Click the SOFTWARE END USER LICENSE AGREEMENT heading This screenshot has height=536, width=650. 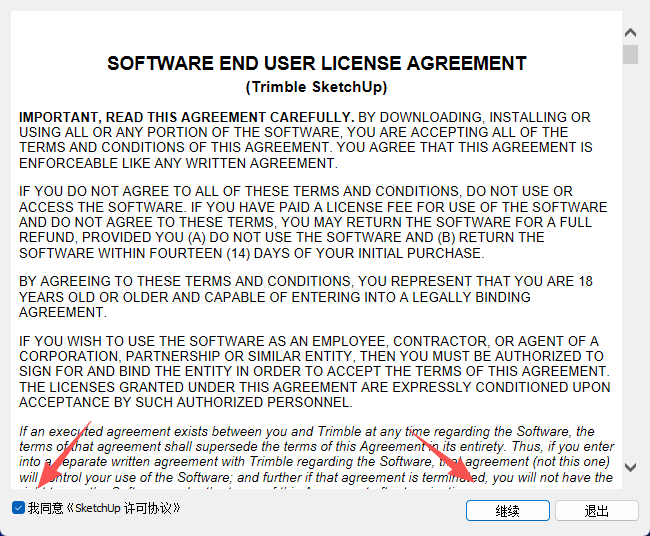(x=317, y=64)
